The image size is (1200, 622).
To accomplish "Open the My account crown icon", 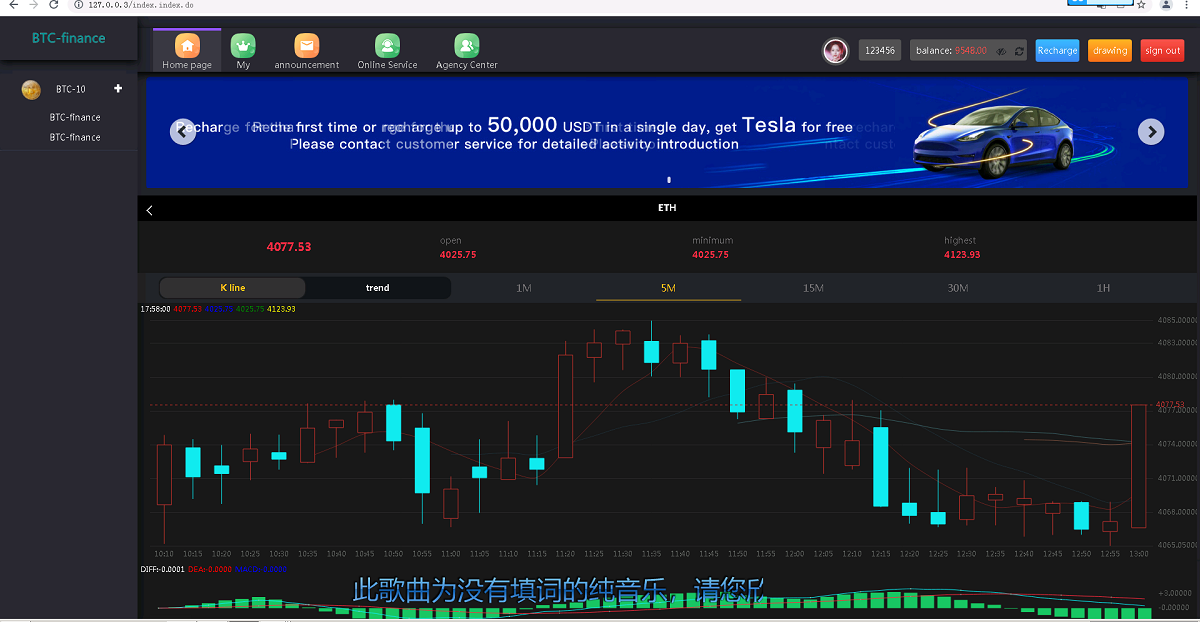I will click(243, 46).
